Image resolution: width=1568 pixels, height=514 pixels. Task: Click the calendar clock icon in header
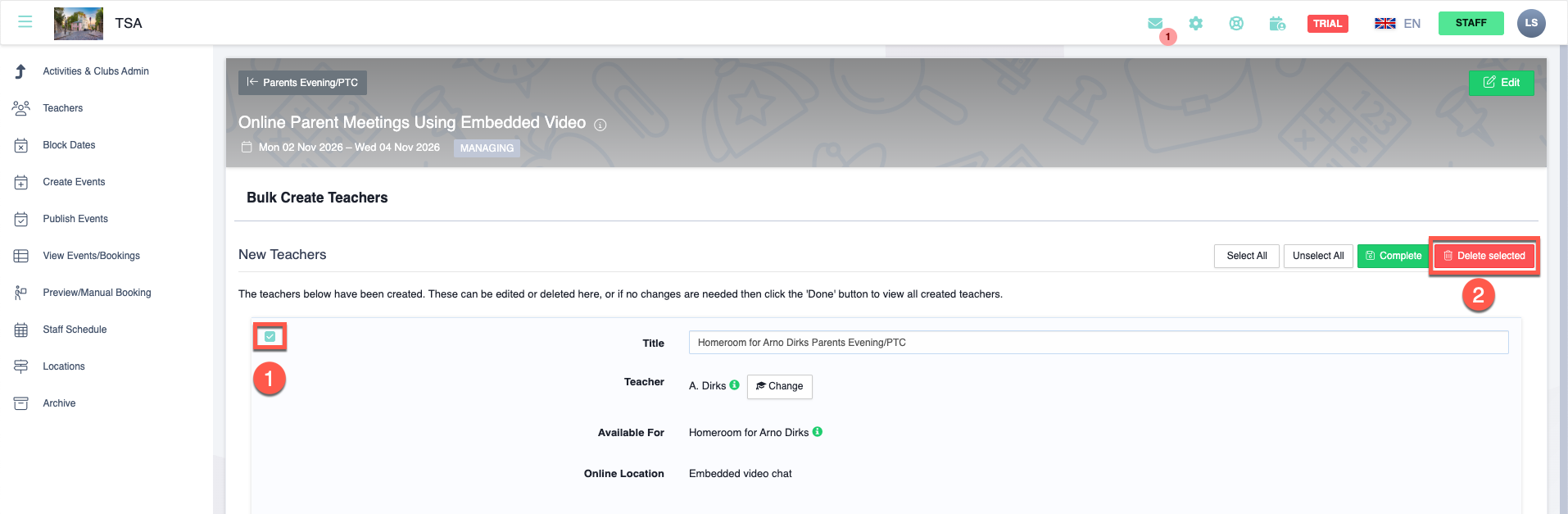click(x=1277, y=24)
